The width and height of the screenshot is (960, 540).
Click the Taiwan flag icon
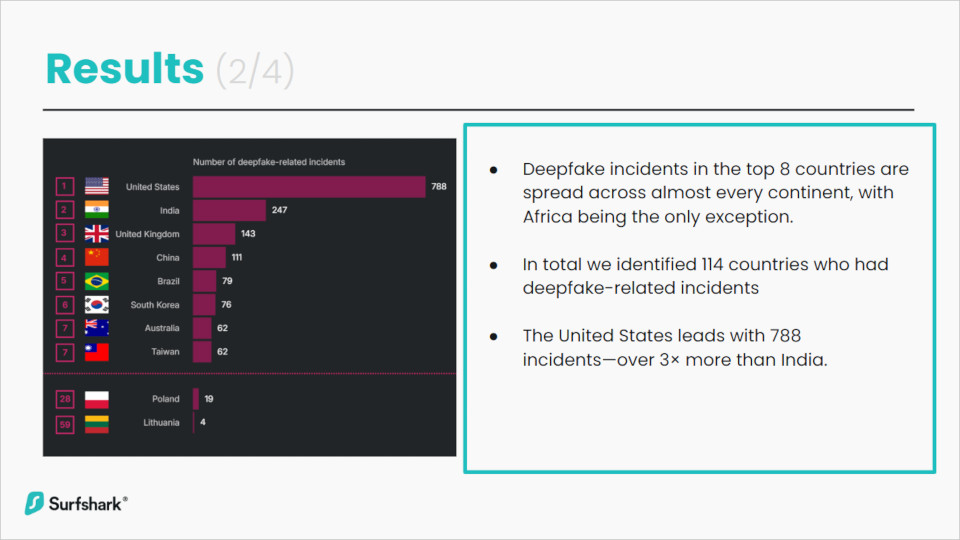97,352
